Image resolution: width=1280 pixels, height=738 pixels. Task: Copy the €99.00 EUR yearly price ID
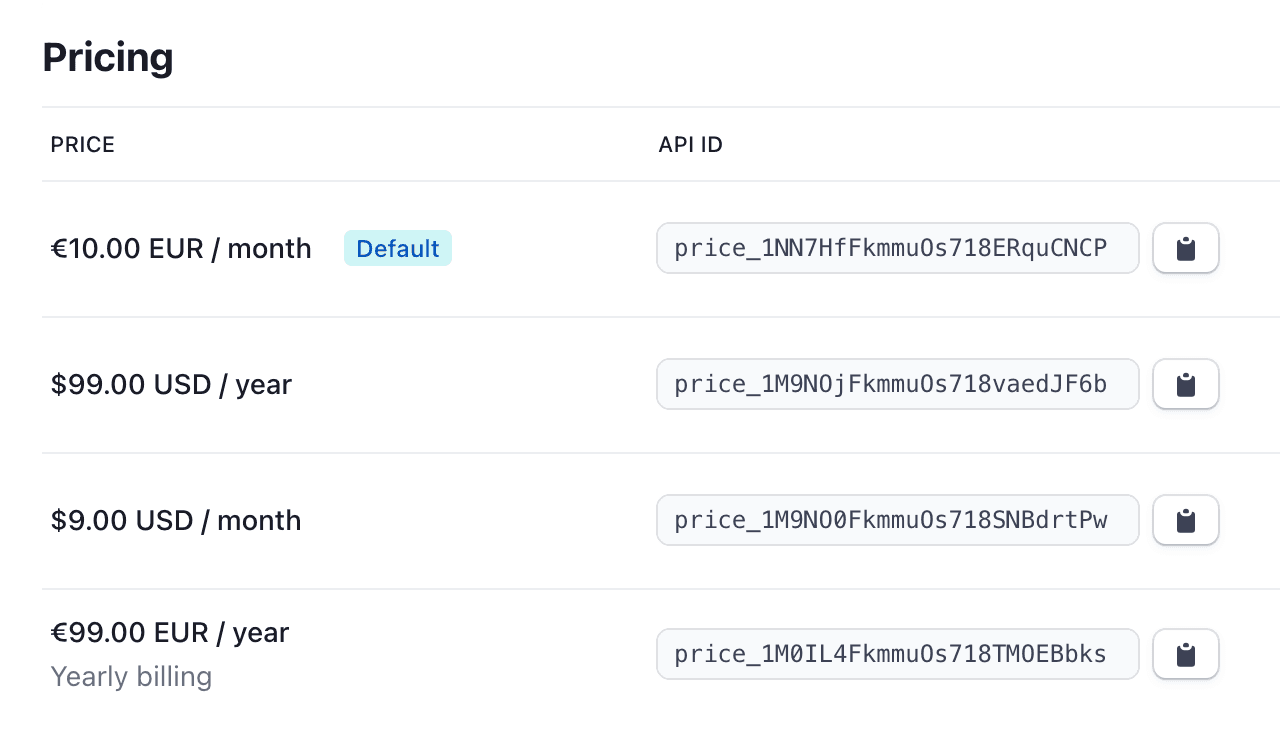[1186, 654]
